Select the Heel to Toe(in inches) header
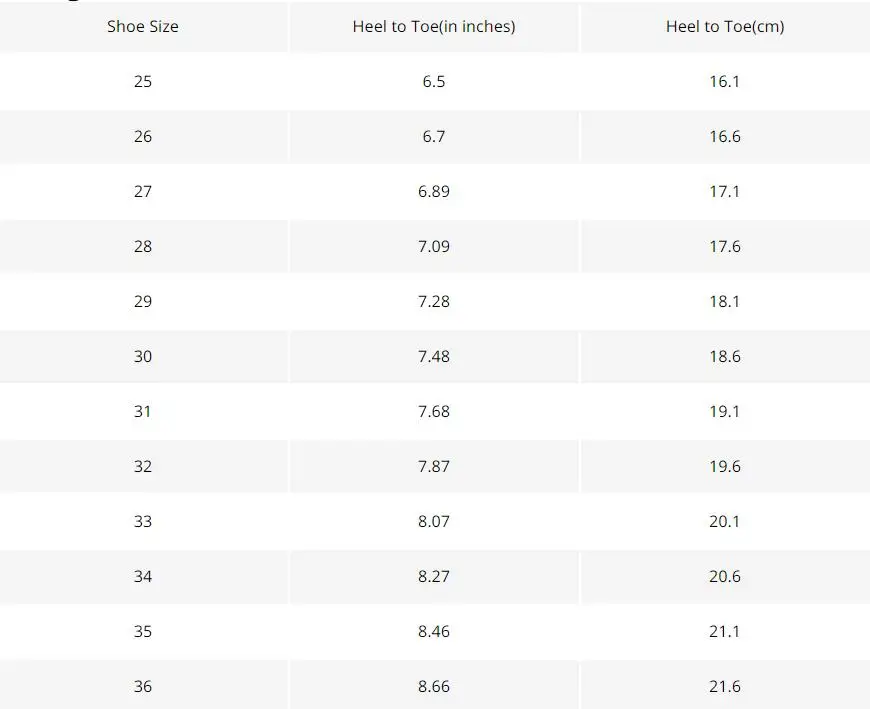870x709 pixels. (434, 27)
